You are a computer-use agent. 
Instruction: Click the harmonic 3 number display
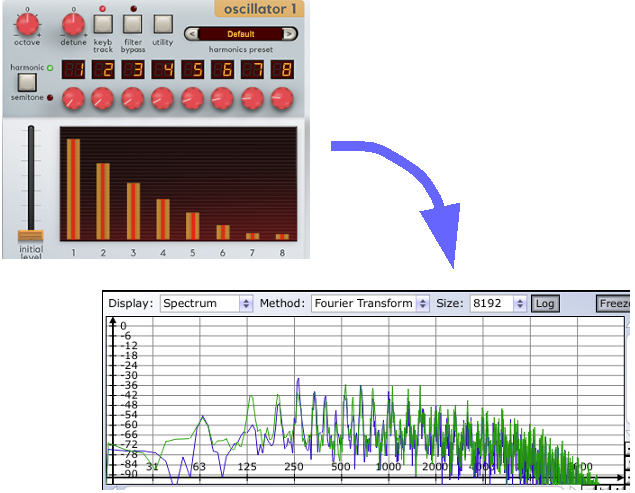click(133, 69)
